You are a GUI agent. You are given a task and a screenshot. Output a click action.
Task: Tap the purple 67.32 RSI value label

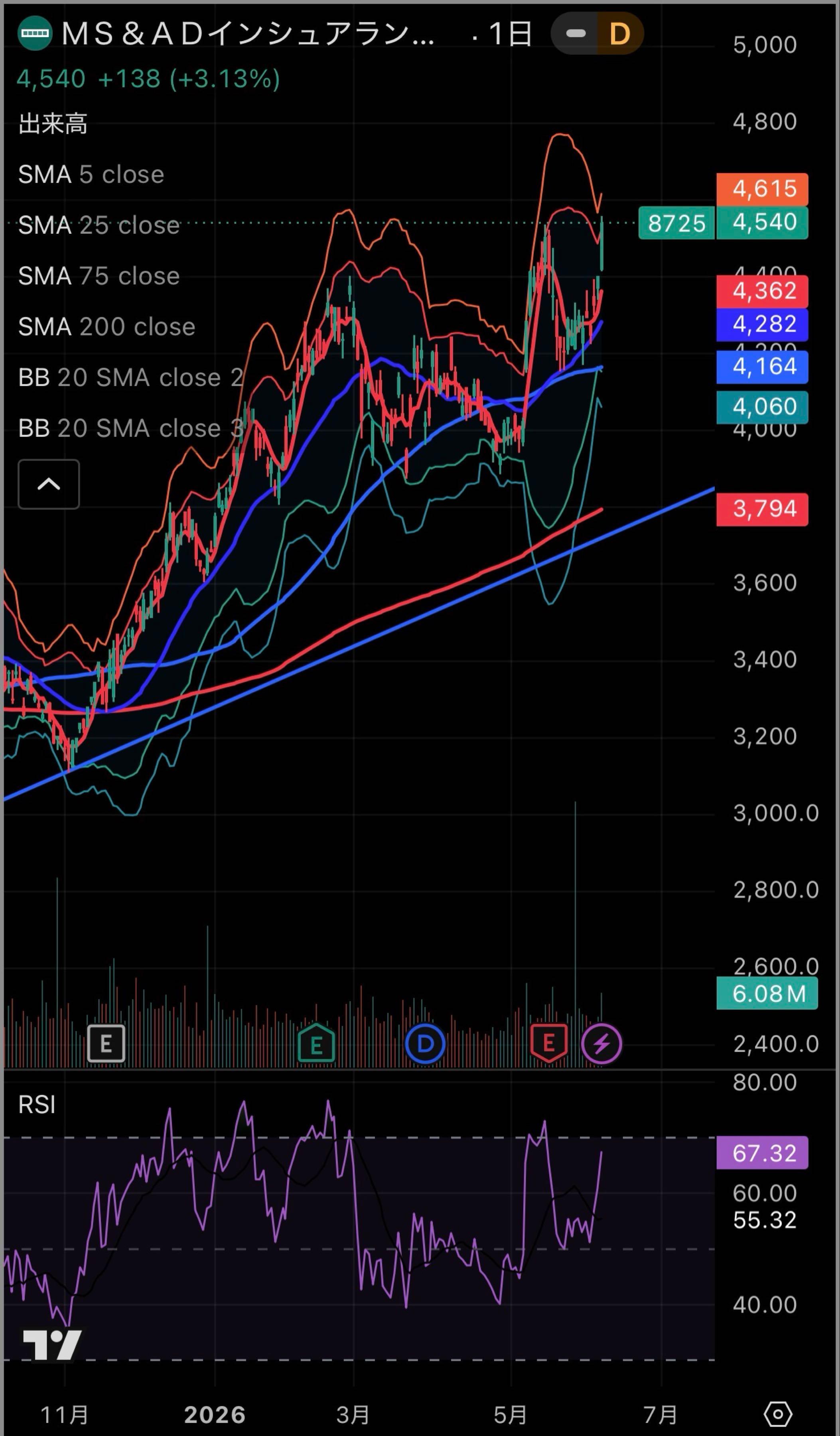point(763,1153)
